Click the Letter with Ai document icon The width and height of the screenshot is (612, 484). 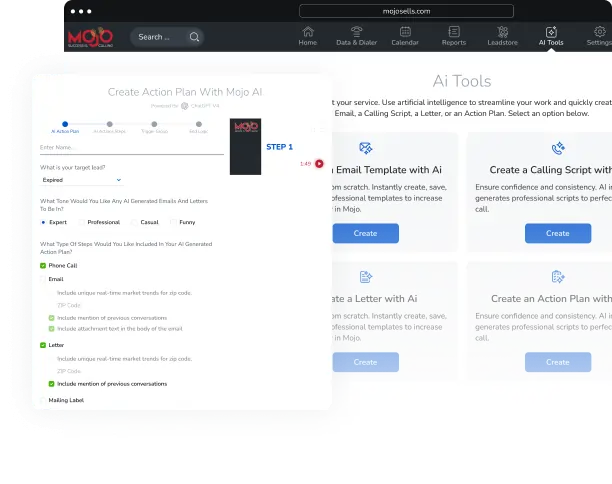[x=366, y=277]
